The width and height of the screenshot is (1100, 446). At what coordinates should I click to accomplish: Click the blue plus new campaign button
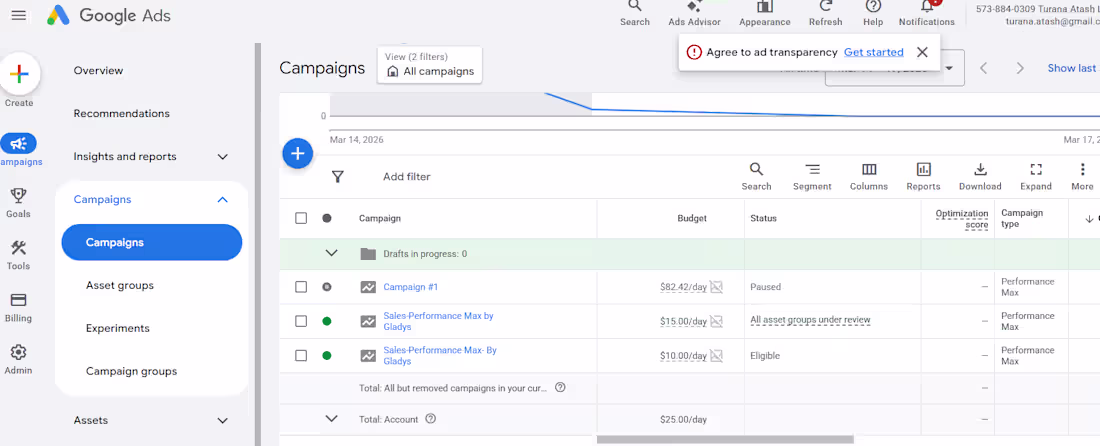297,154
